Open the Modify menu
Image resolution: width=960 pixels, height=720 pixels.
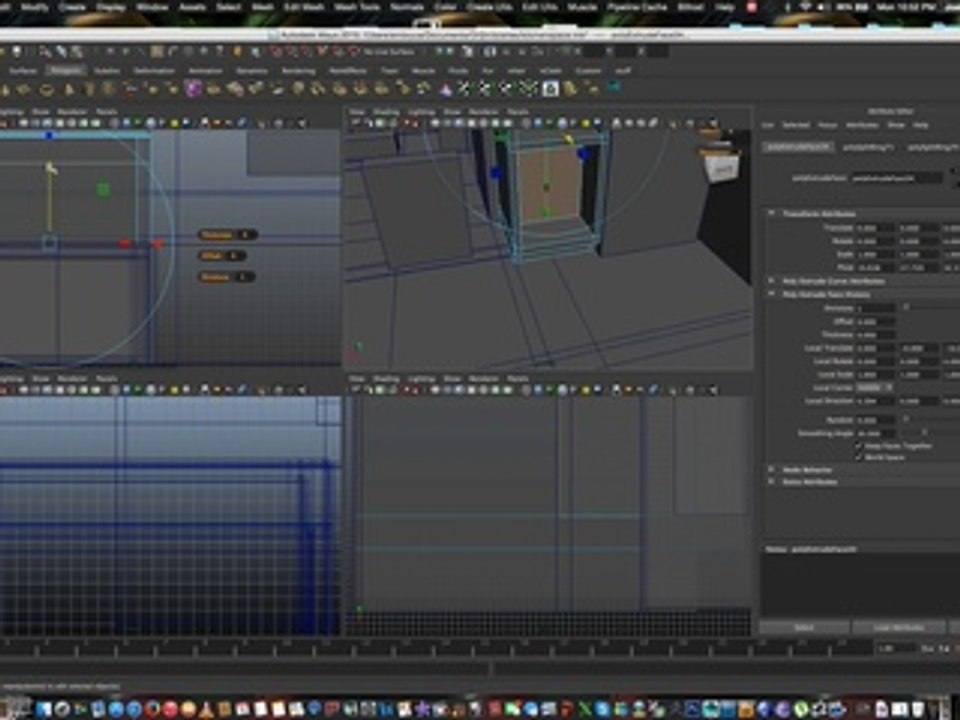[35, 7]
